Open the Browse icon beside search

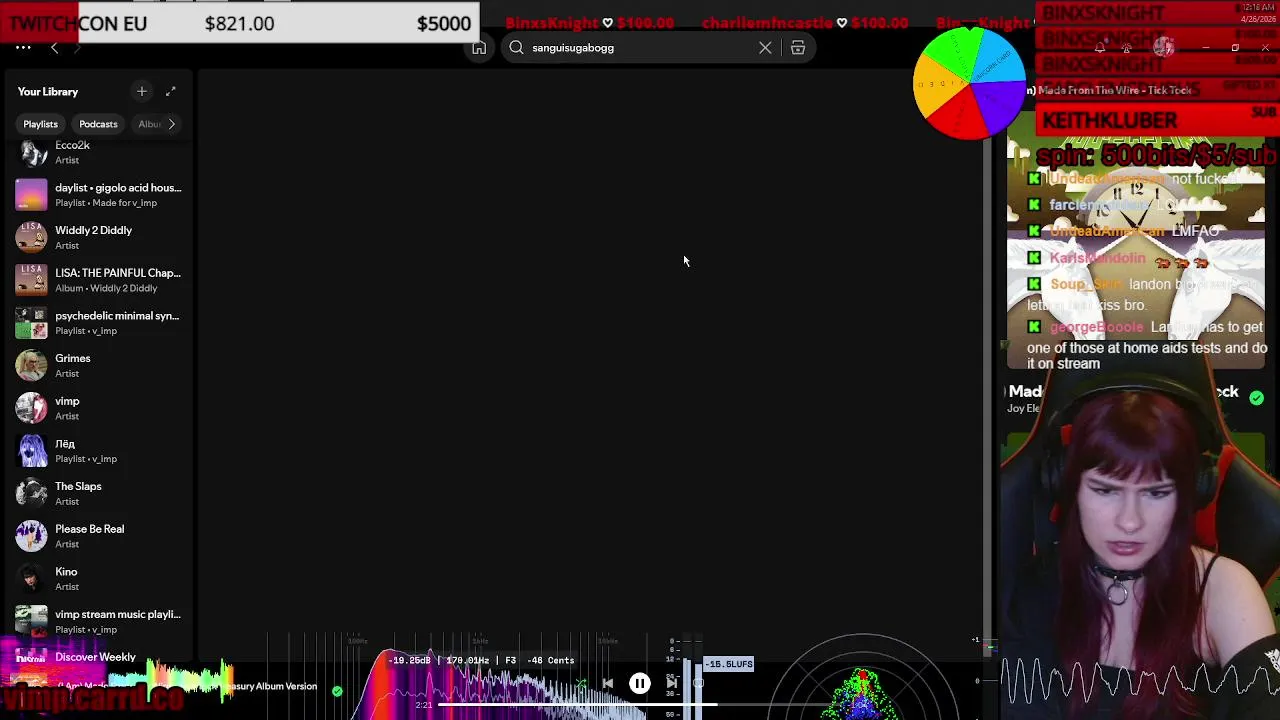[798, 47]
